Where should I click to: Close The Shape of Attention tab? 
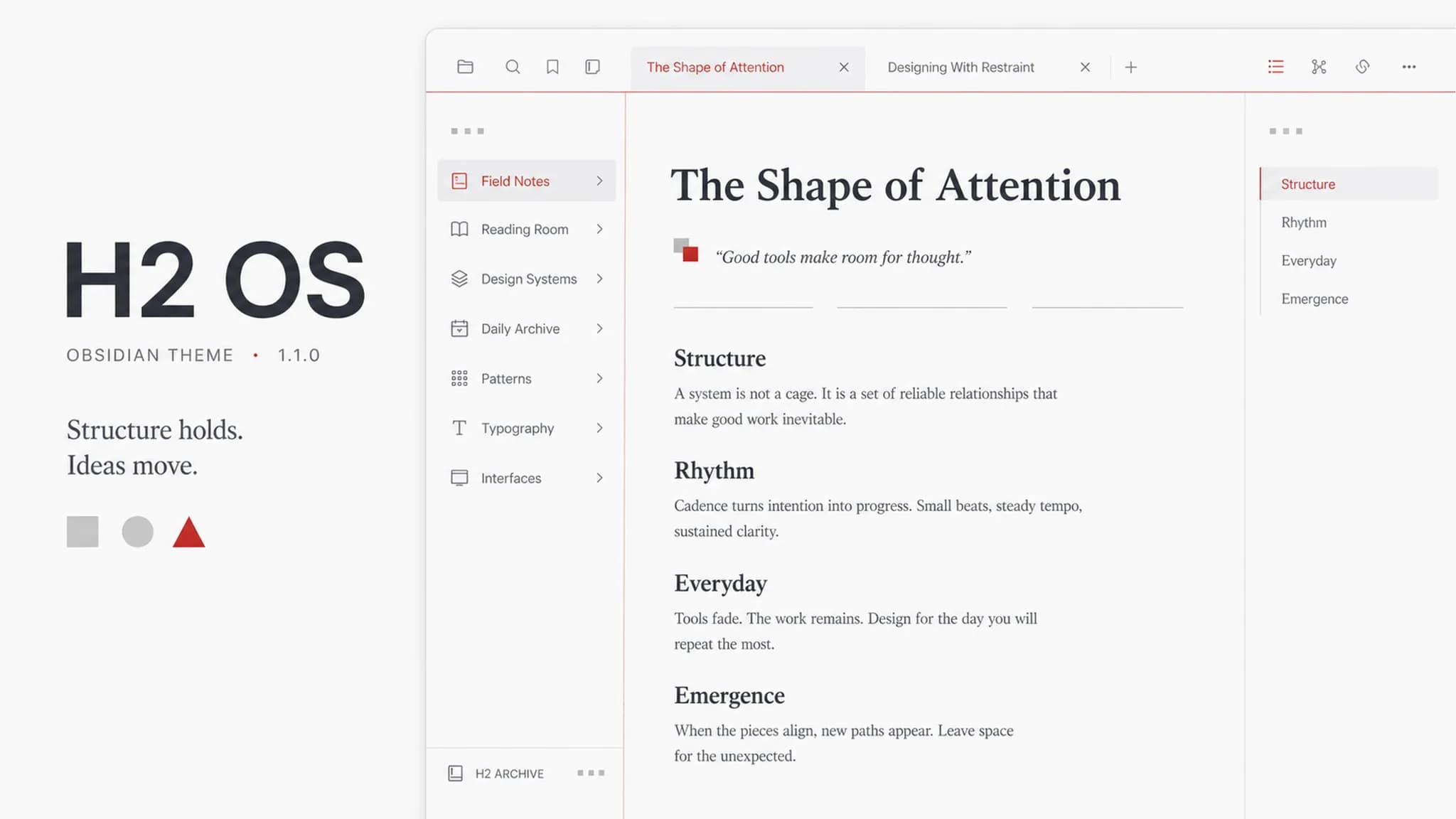(x=844, y=67)
